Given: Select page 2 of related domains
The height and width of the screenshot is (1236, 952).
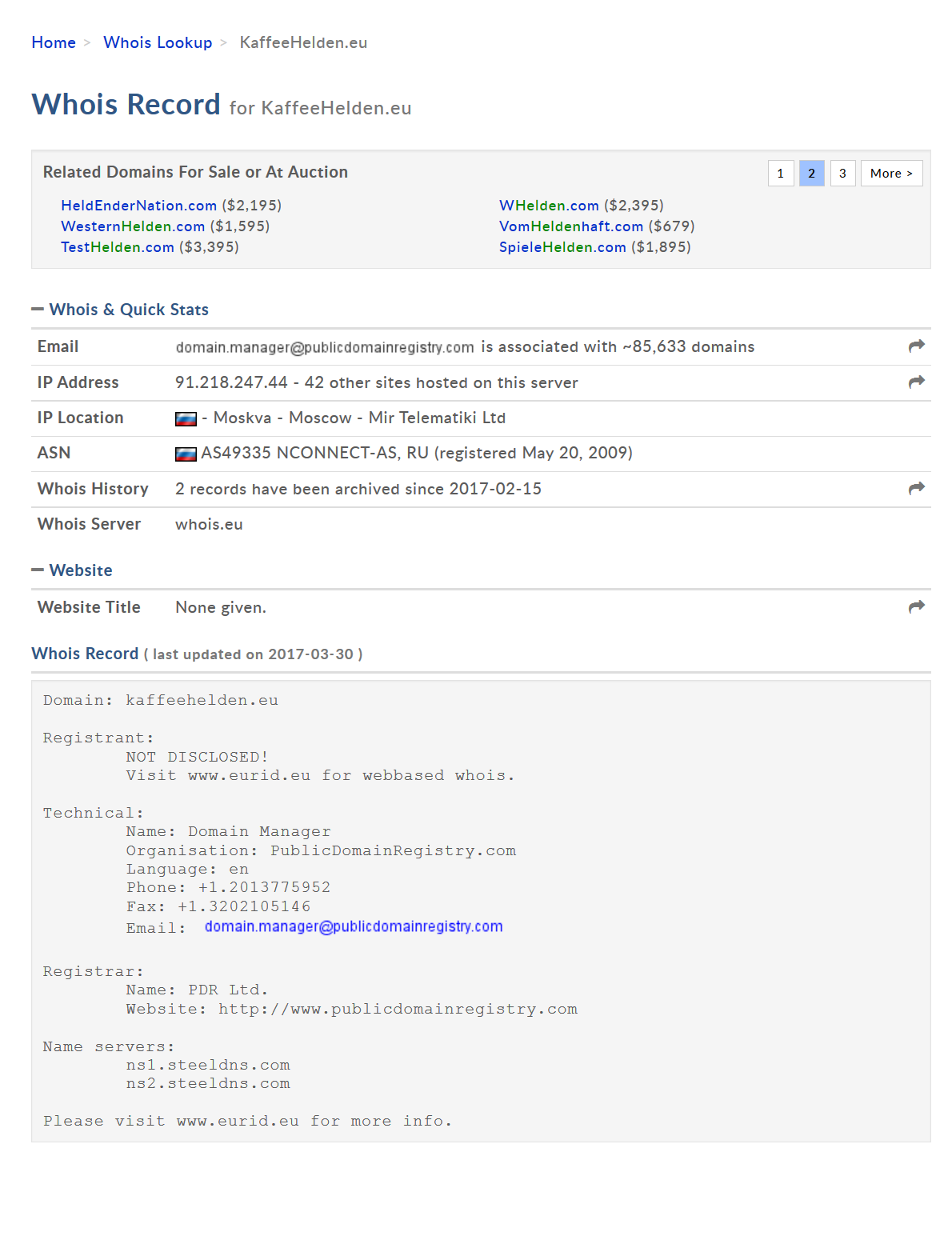Looking at the screenshot, I should [x=811, y=173].
